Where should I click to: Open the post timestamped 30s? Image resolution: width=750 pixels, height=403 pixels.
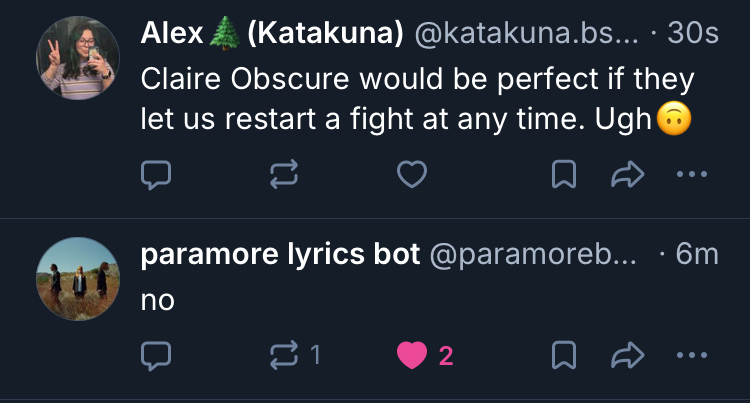[x=695, y=33]
